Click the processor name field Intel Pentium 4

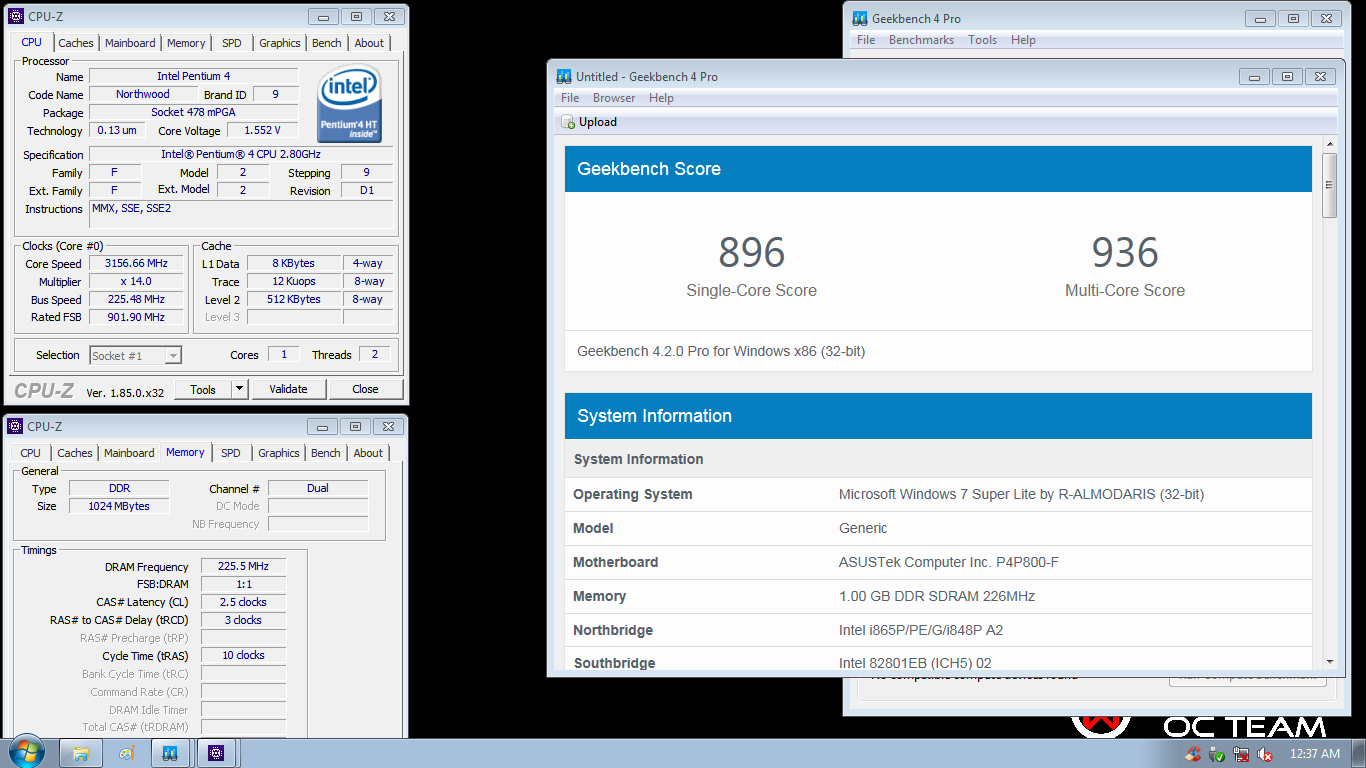pyautogui.click(x=193, y=76)
